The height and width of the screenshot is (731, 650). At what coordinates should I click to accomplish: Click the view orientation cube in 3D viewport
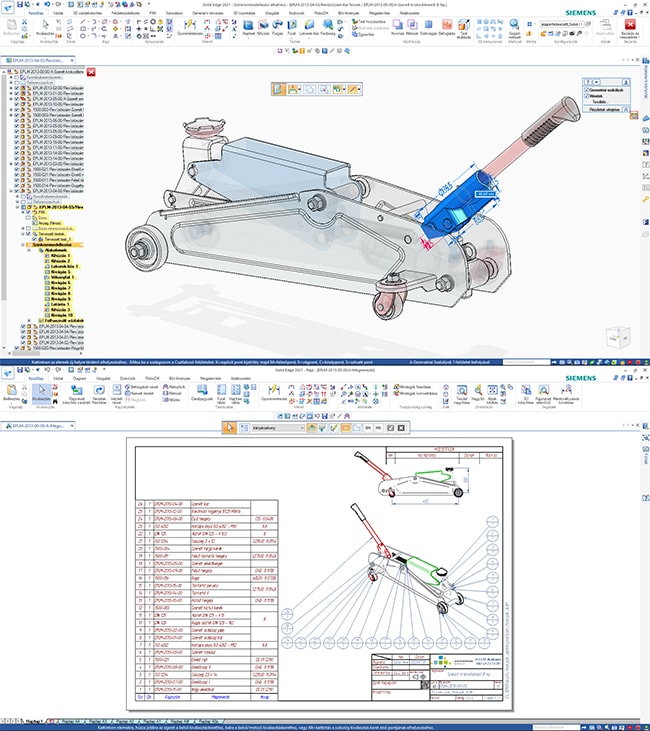pos(618,337)
